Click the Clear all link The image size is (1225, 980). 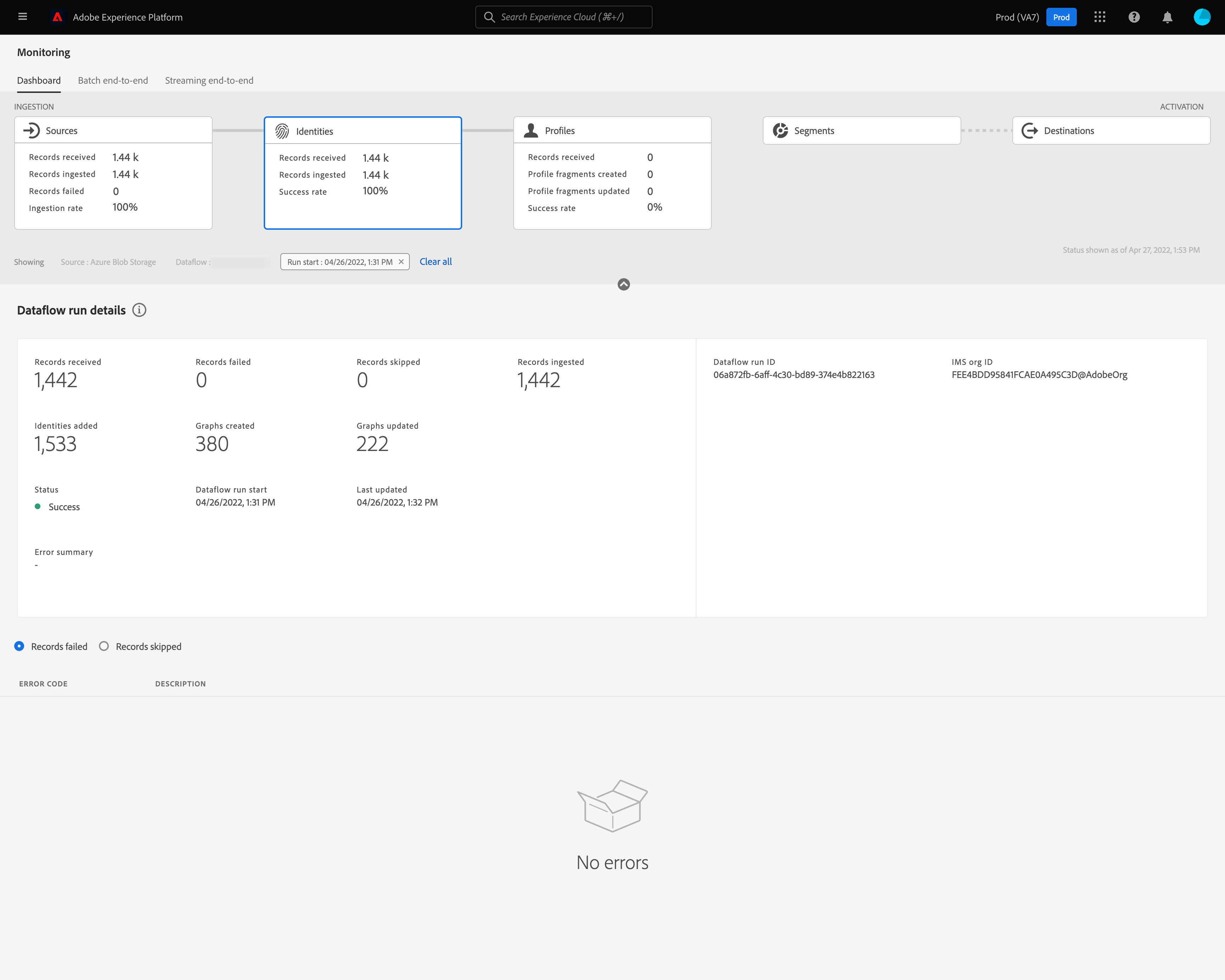[x=435, y=261]
